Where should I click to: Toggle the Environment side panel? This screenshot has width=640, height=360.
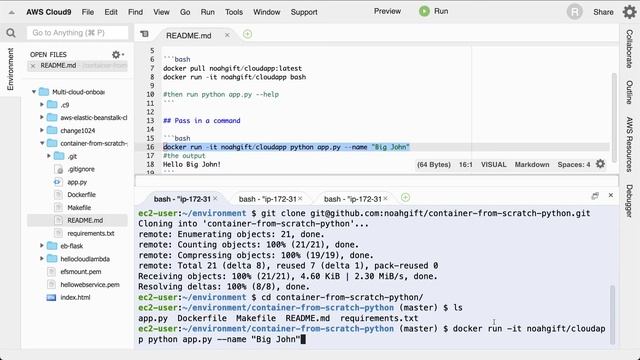click(10, 69)
